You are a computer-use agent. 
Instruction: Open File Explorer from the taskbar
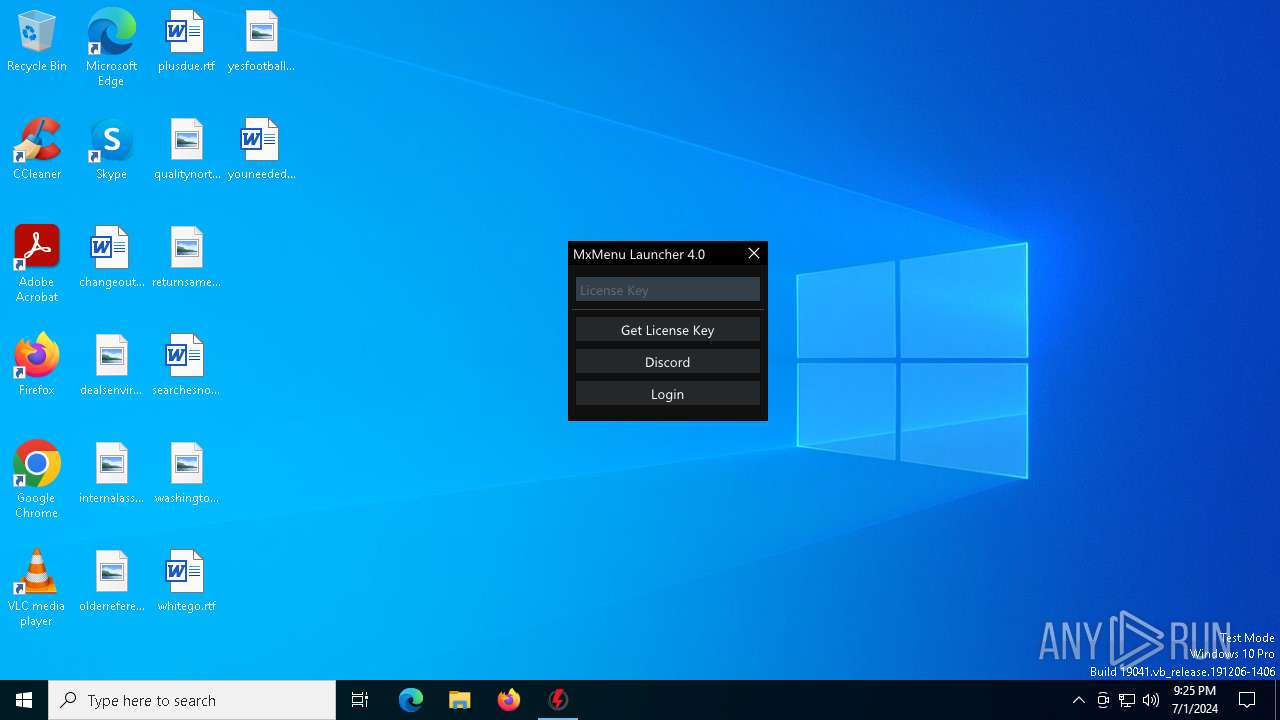coord(460,700)
